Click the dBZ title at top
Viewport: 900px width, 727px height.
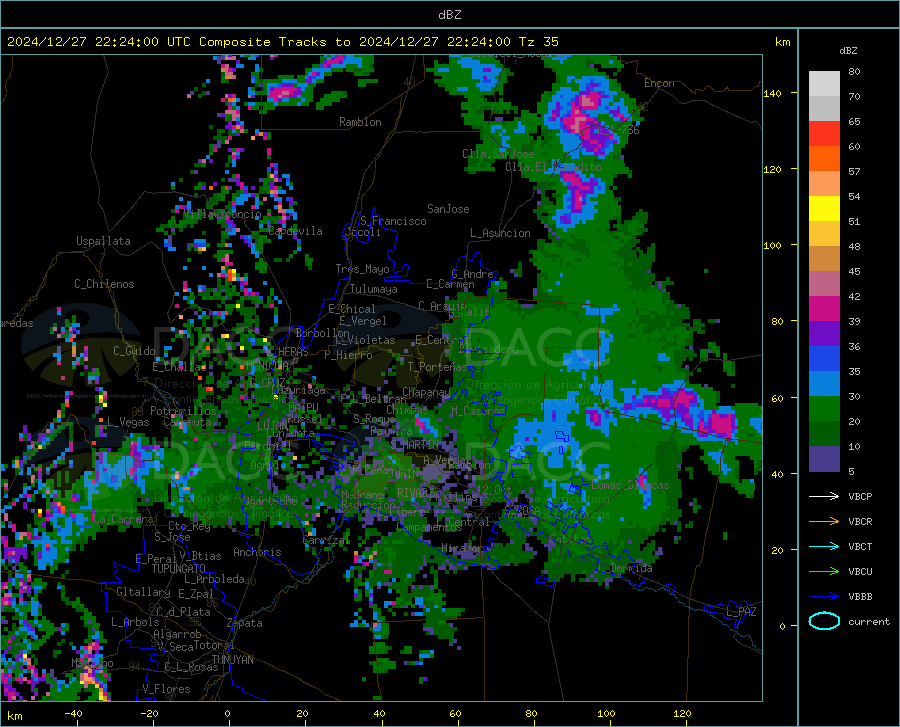(449, 15)
